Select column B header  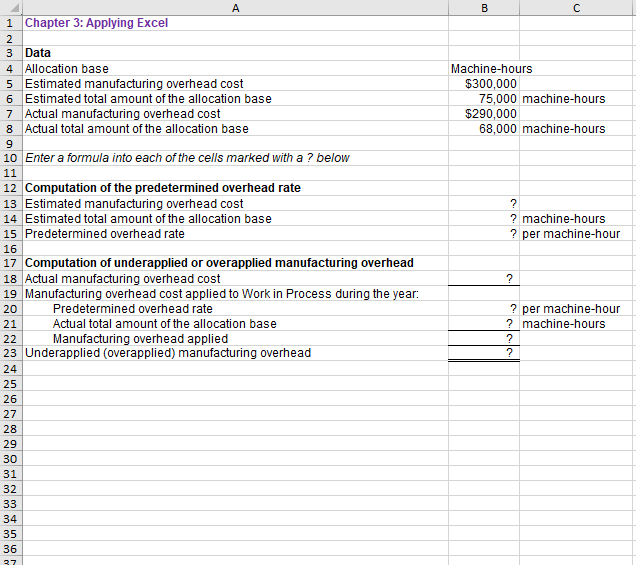click(x=484, y=8)
